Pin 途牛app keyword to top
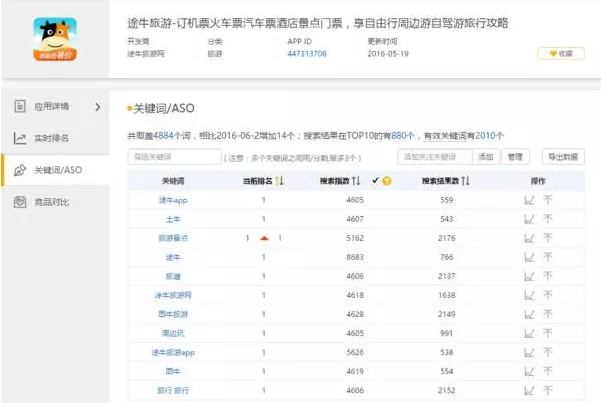Image resolution: width=612 pixels, height=416 pixels. pyautogui.click(x=548, y=200)
